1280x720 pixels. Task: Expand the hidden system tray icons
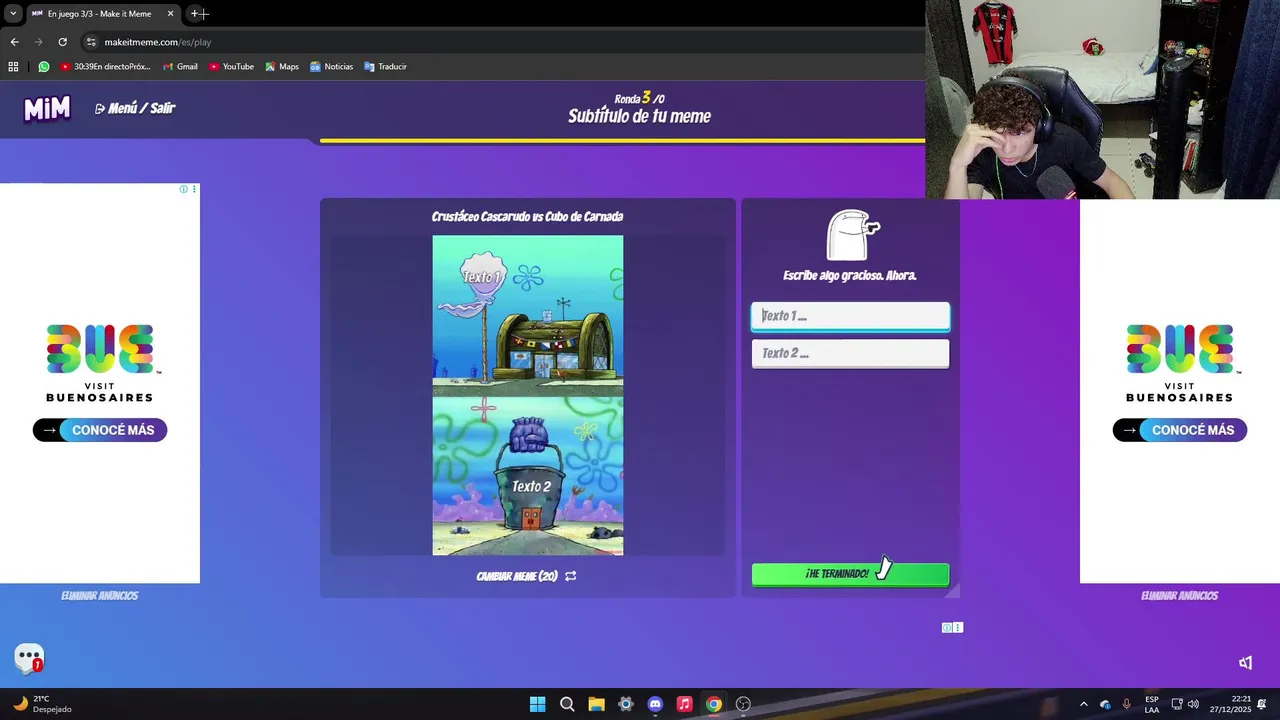click(1083, 704)
